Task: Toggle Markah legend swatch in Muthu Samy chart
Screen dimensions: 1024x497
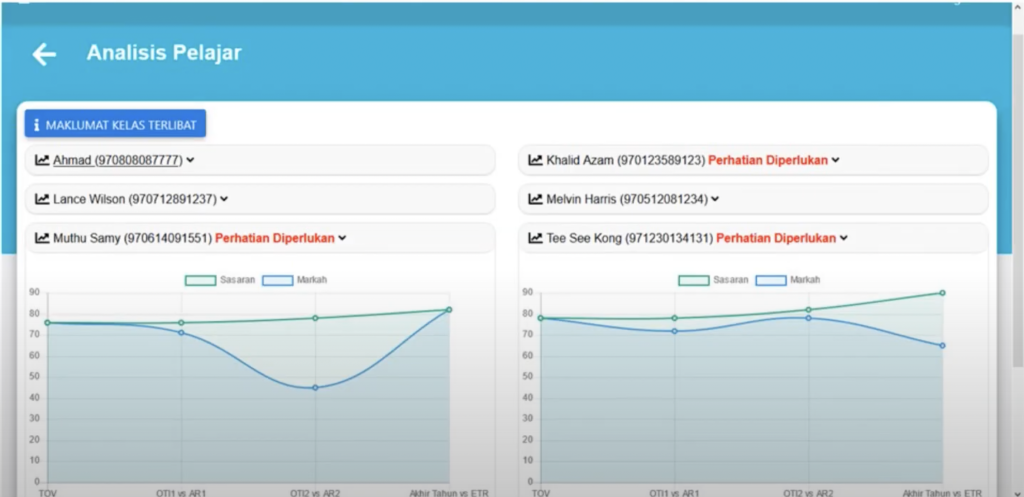Action: [278, 280]
